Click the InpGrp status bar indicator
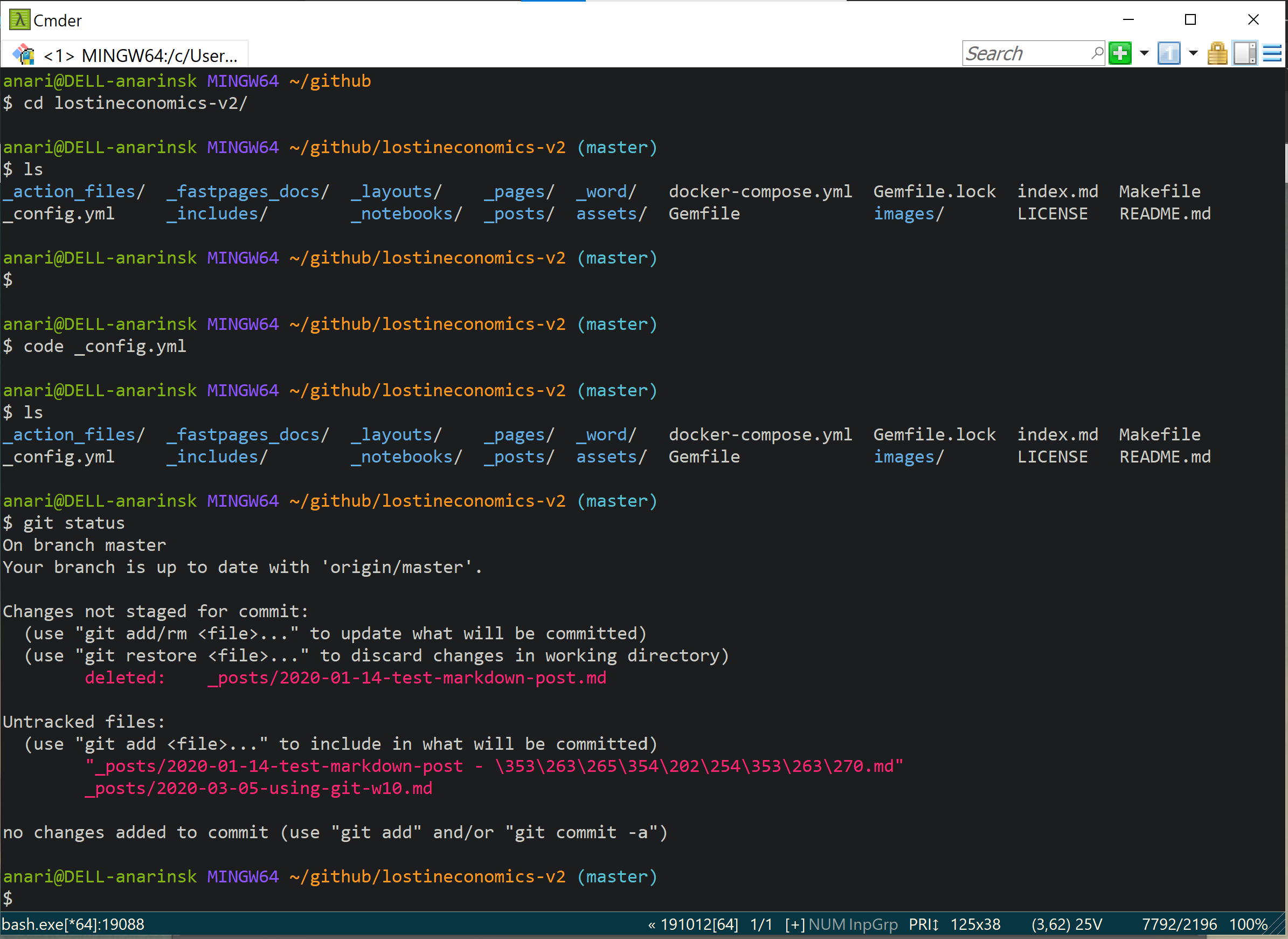This screenshot has width=1288, height=939. point(872,925)
